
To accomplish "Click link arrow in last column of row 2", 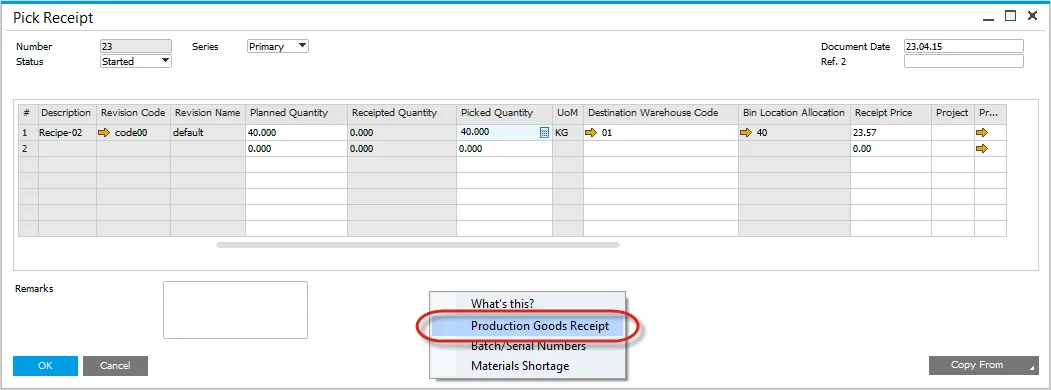I will click(982, 149).
